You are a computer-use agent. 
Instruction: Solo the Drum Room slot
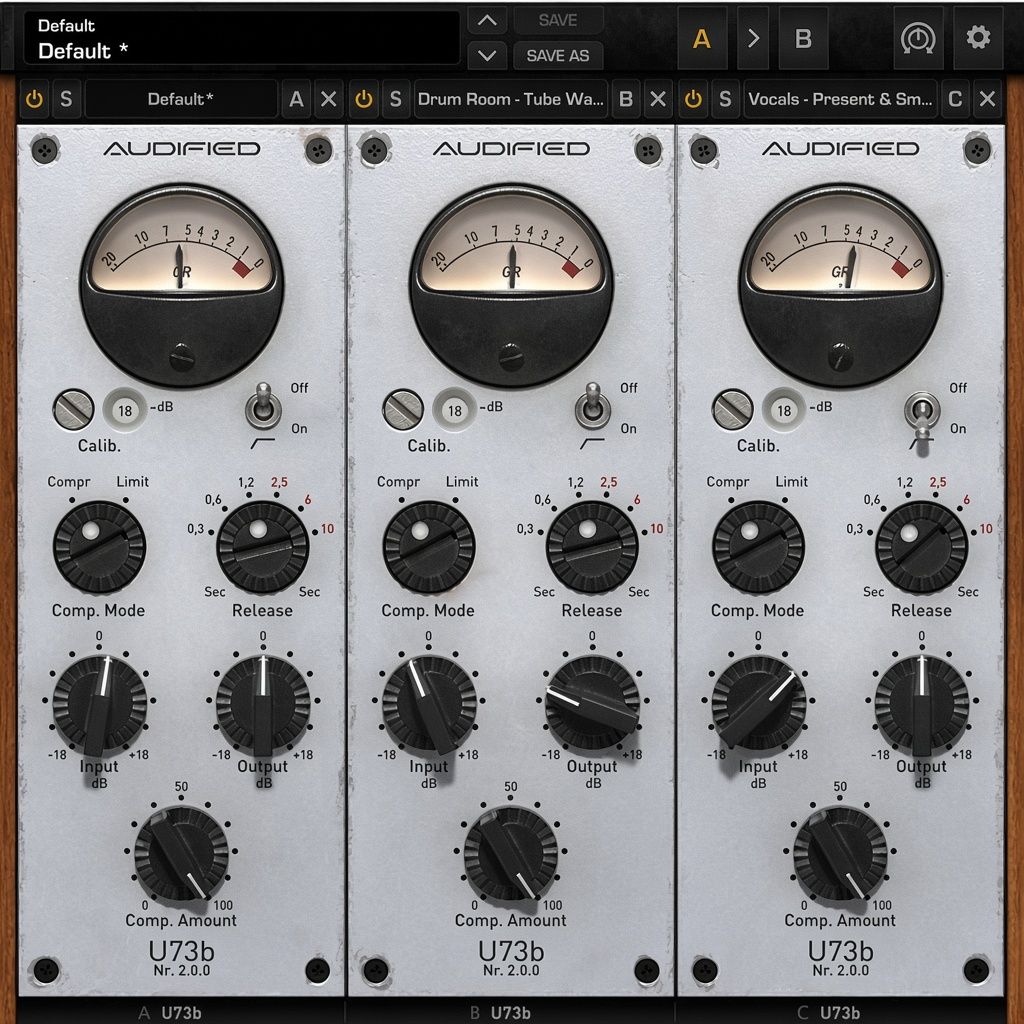pos(396,99)
